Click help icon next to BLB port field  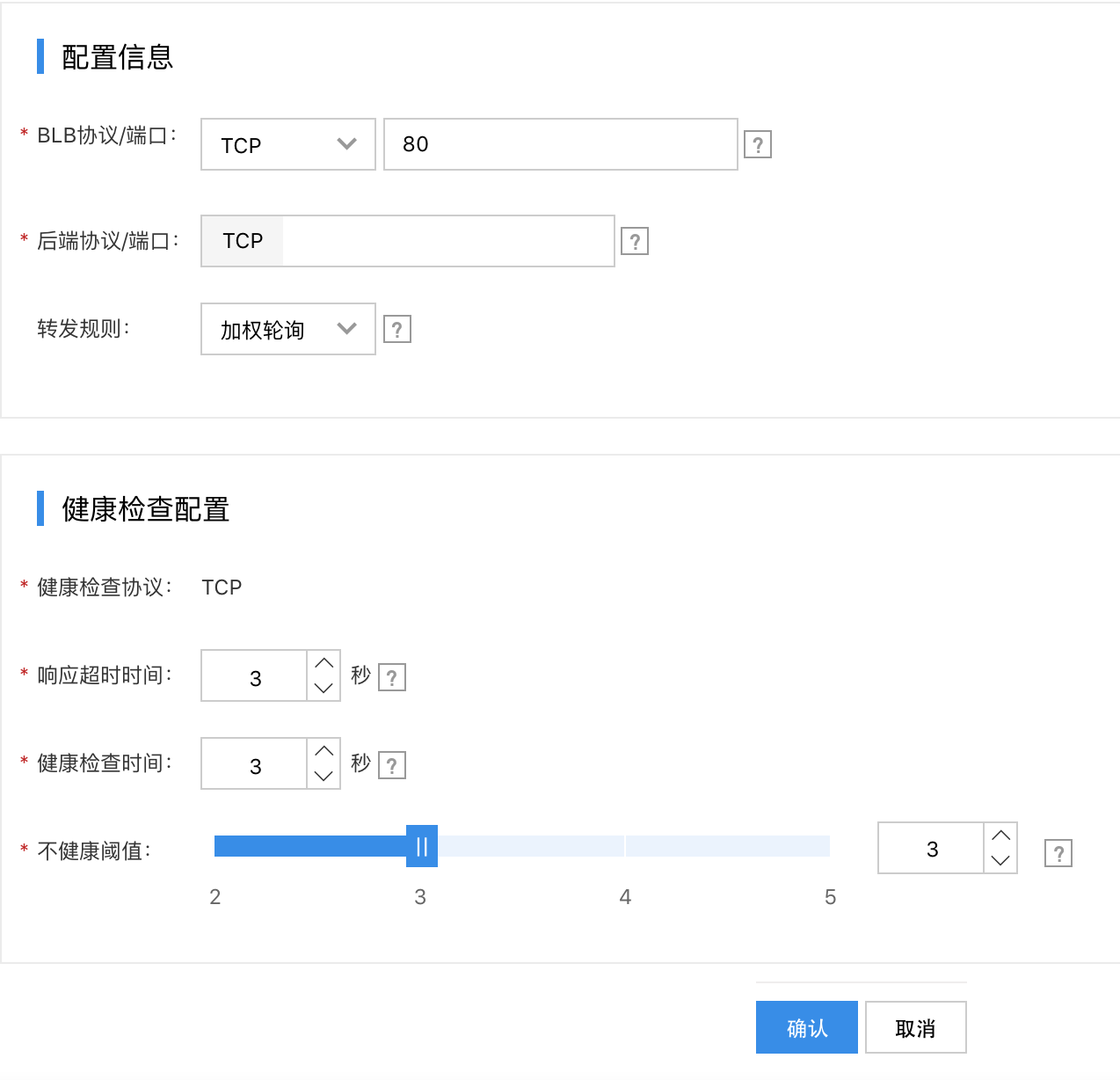757,144
